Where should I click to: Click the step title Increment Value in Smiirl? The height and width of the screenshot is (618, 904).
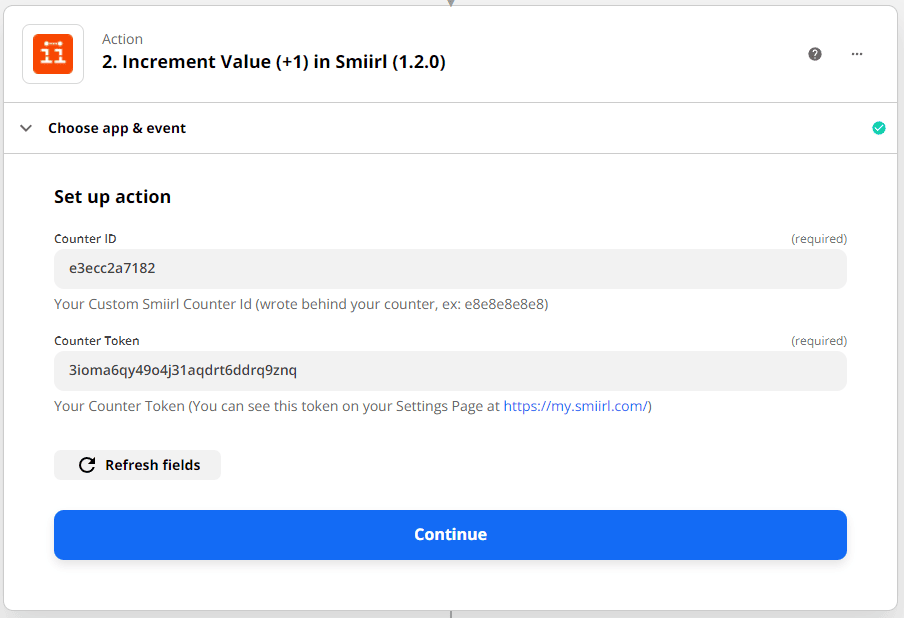pyautogui.click(x=274, y=62)
